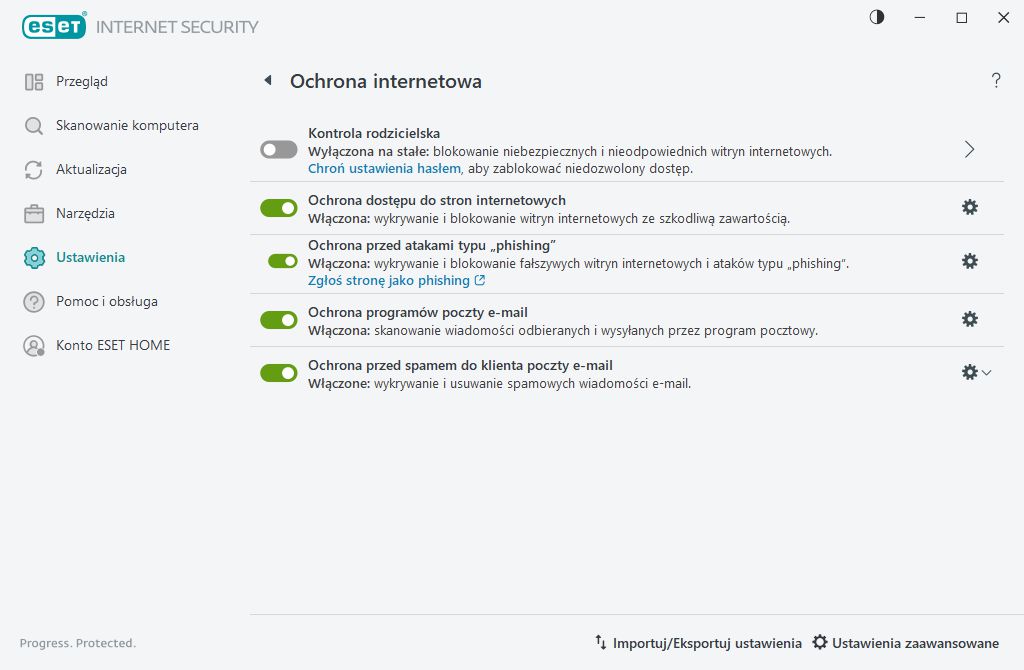The width and height of the screenshot is (1024, 670).
Task: Click the Zgłoś stronę jako phishing link
Action: (389, 281)
